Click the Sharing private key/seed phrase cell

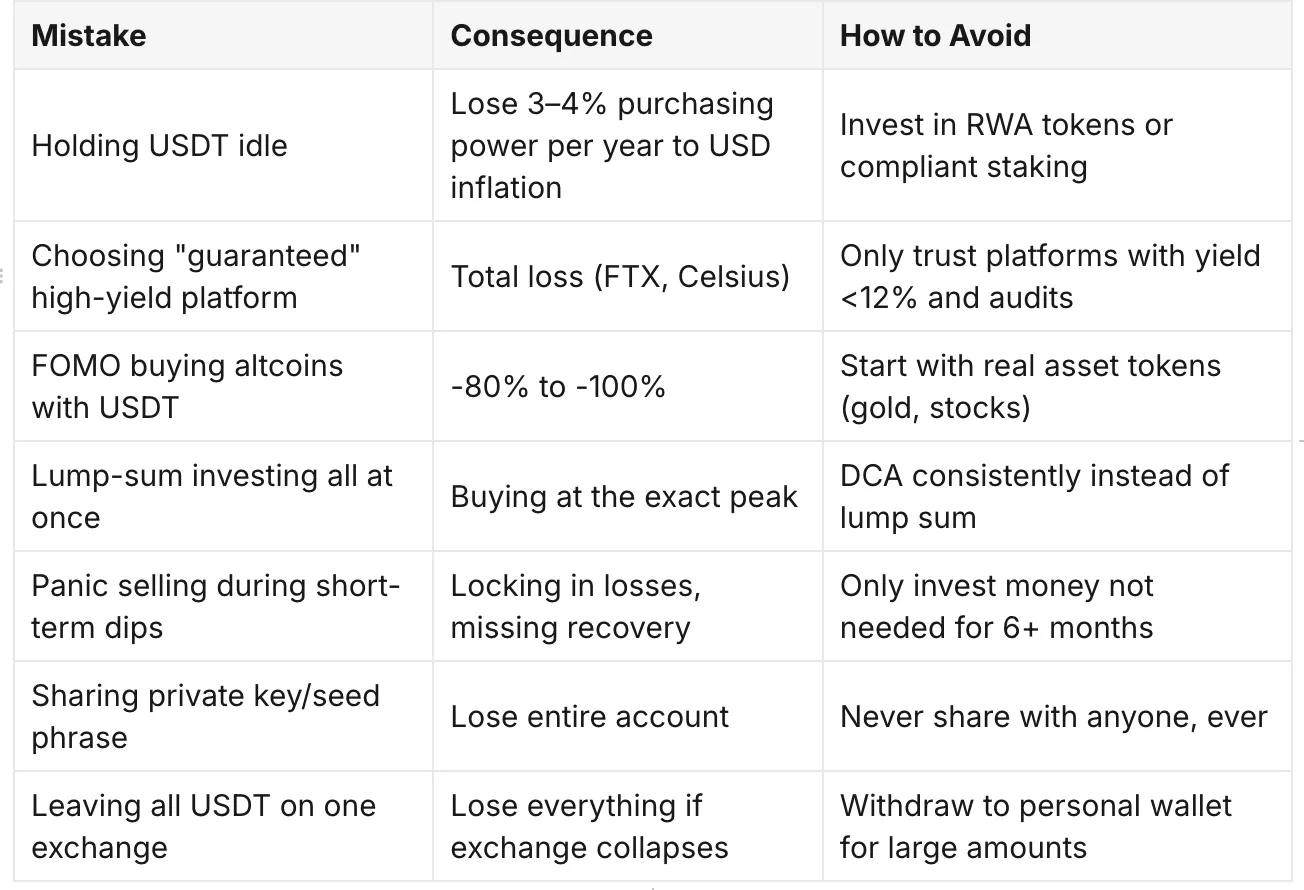(223, 716)
